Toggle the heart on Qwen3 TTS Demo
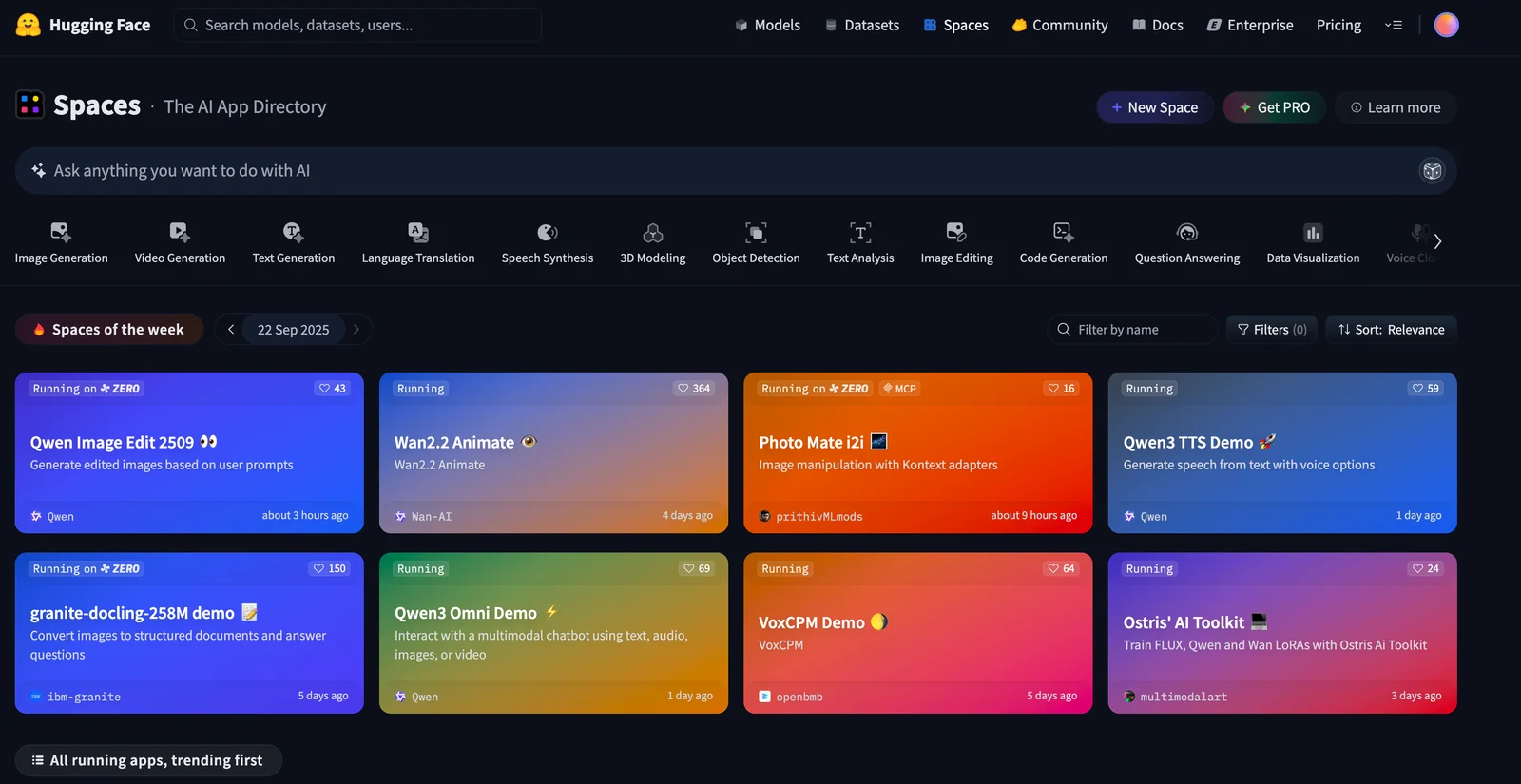Viewport: 1521px width, 784px height. point(1425,389)
